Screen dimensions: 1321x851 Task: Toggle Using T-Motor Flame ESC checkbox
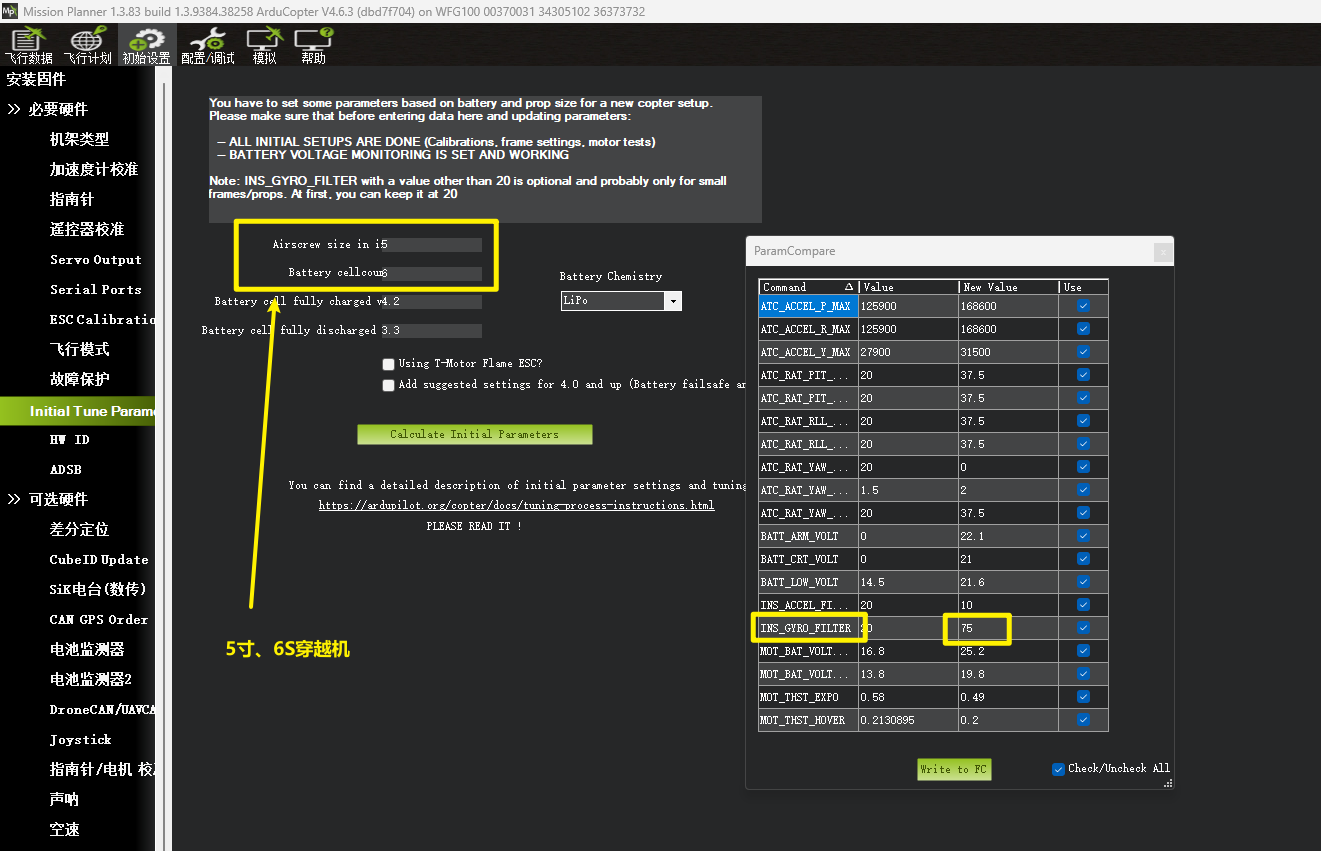pyautogui.click(x=388, y=364)
